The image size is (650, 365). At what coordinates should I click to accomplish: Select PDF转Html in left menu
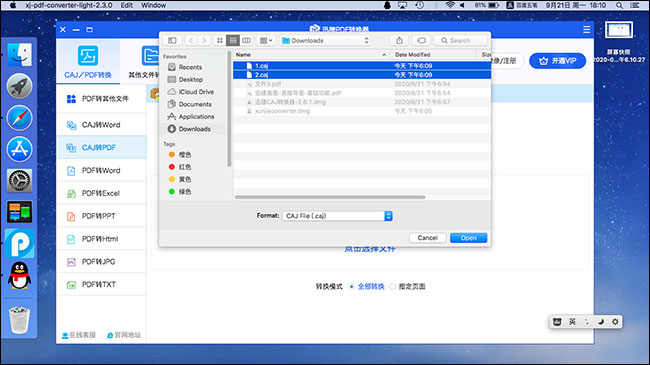tap(101, 239)
